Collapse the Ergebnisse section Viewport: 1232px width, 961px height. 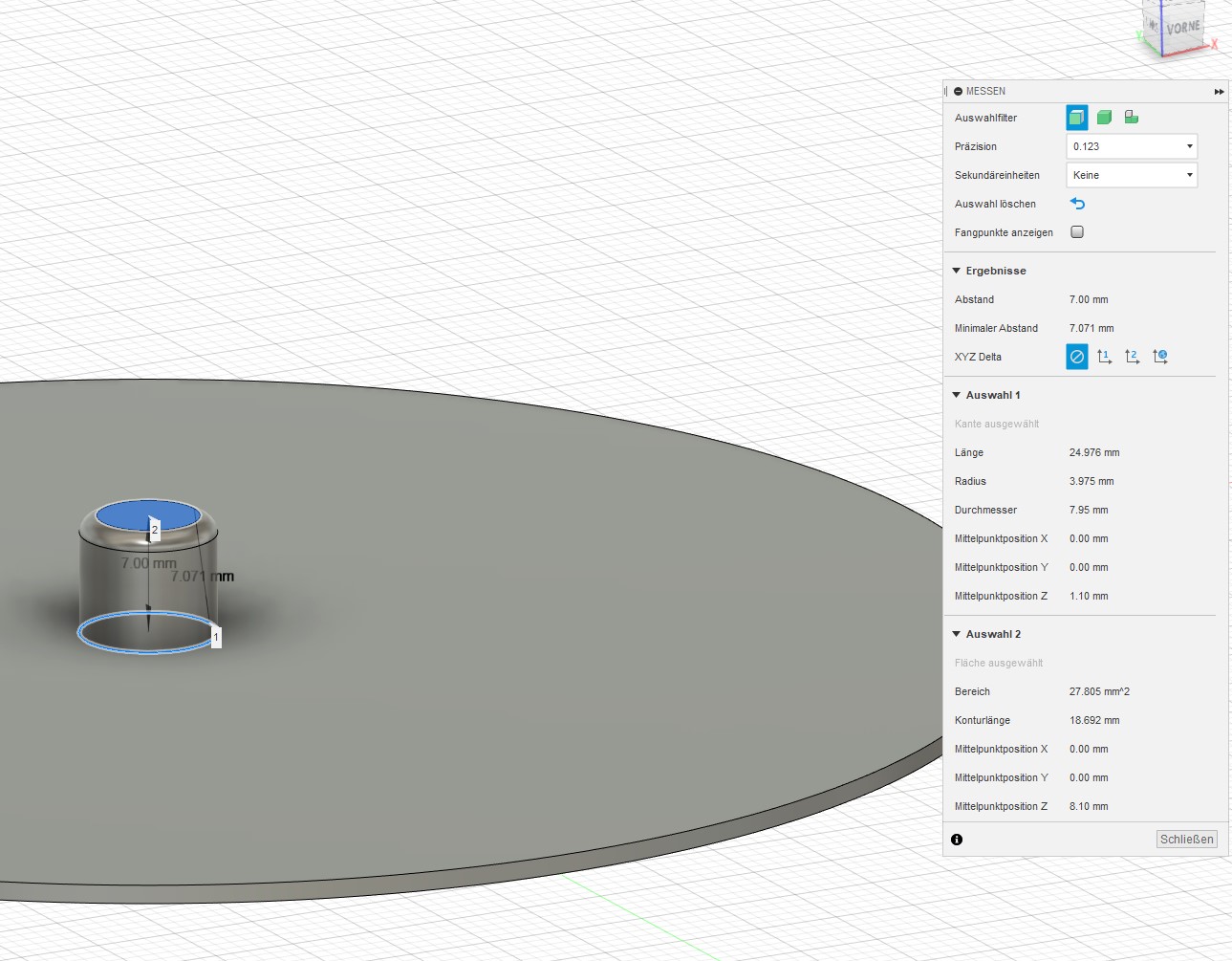click(955, 271)
